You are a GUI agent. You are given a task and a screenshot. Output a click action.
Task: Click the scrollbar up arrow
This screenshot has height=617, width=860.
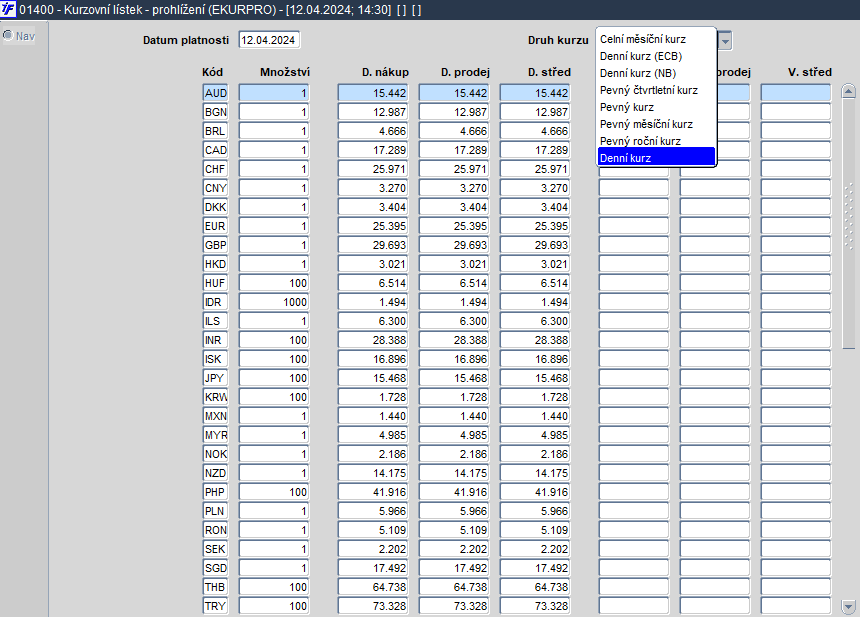click(848, 92)
